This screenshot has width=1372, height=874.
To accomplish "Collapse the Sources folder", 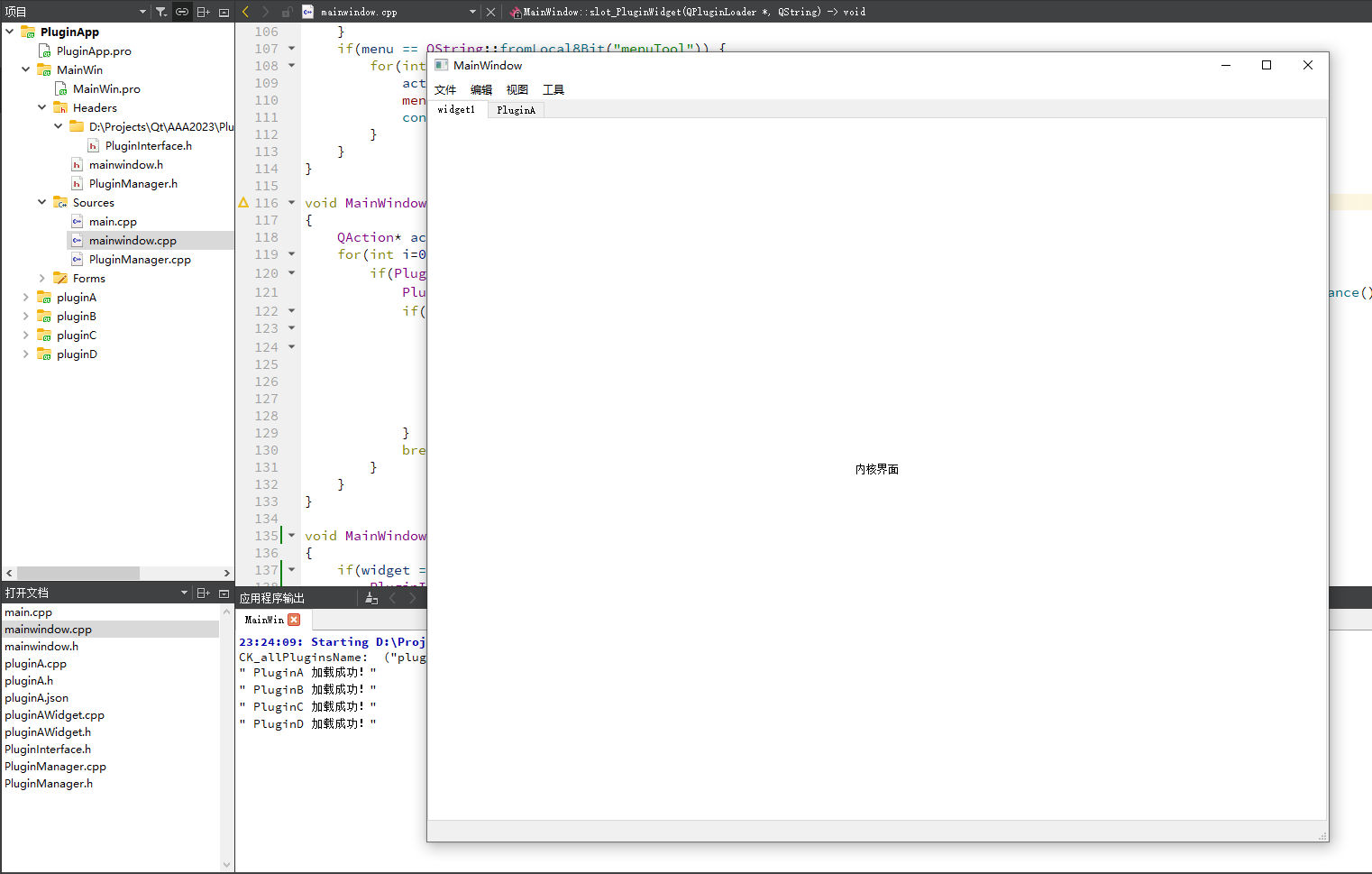I will point(42,202).
